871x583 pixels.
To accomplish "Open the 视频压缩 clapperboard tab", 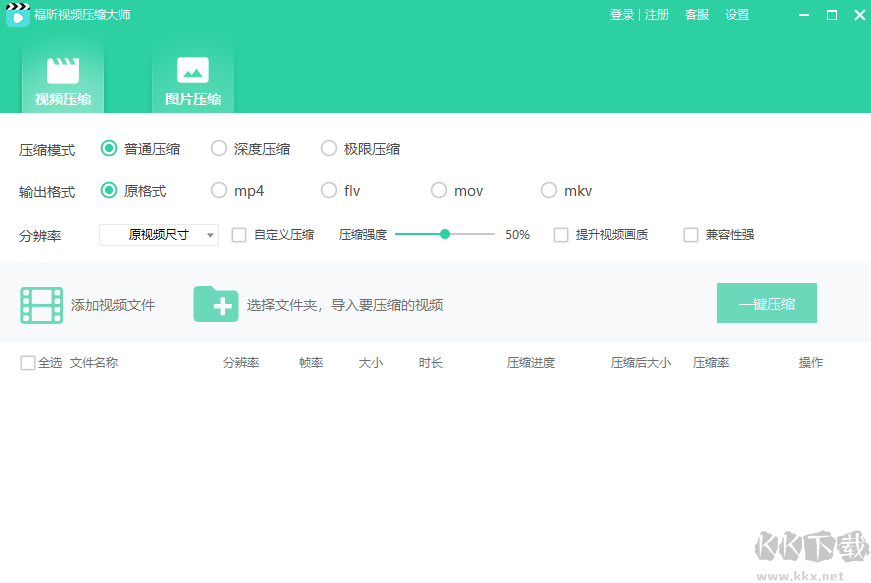I will click(63, 80).
